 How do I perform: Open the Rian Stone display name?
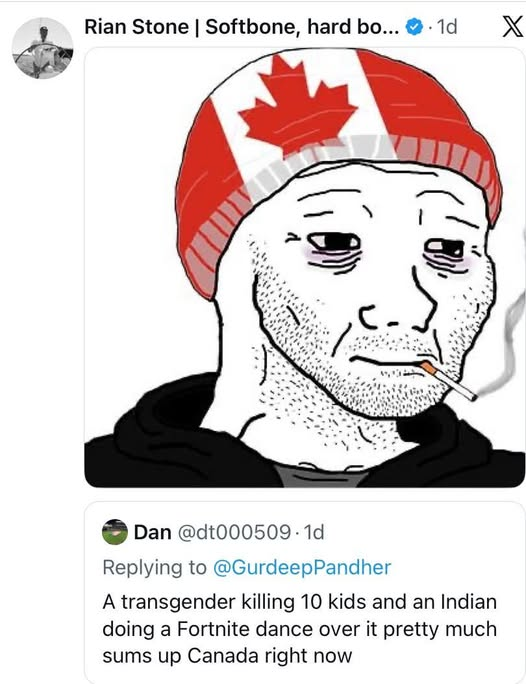(136, 27)
